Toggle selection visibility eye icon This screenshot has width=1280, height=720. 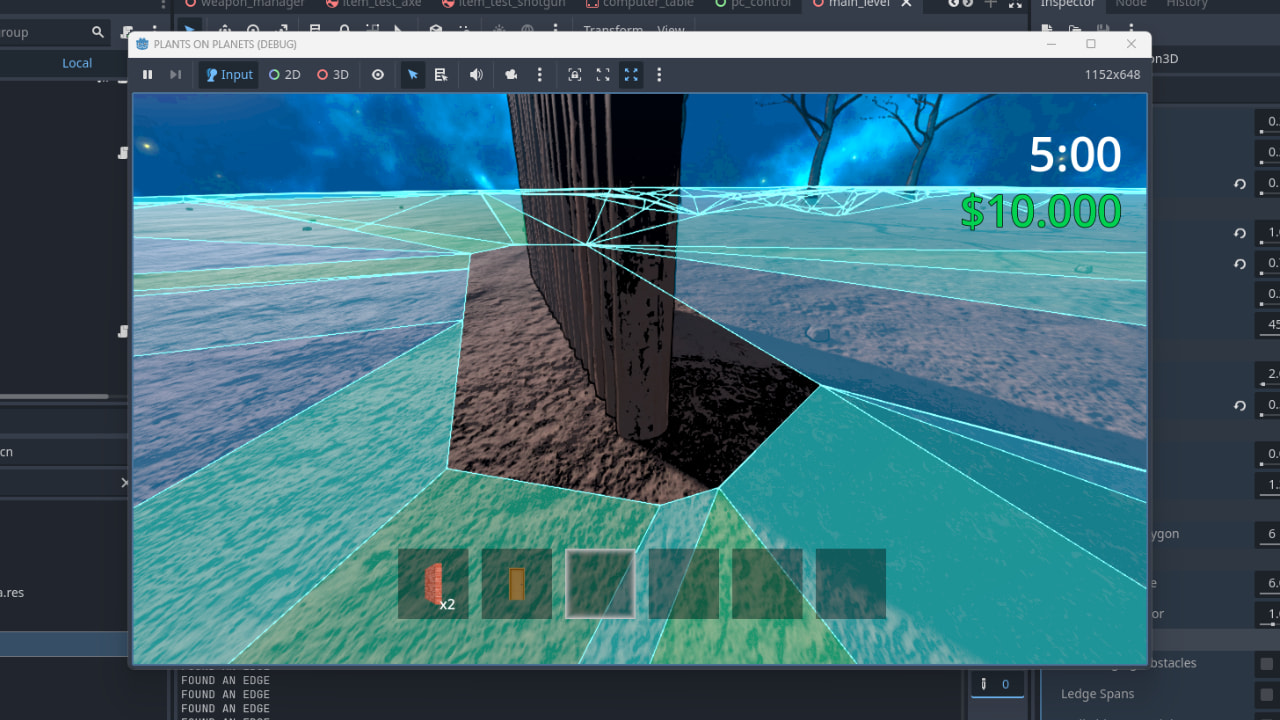(378, 75)
